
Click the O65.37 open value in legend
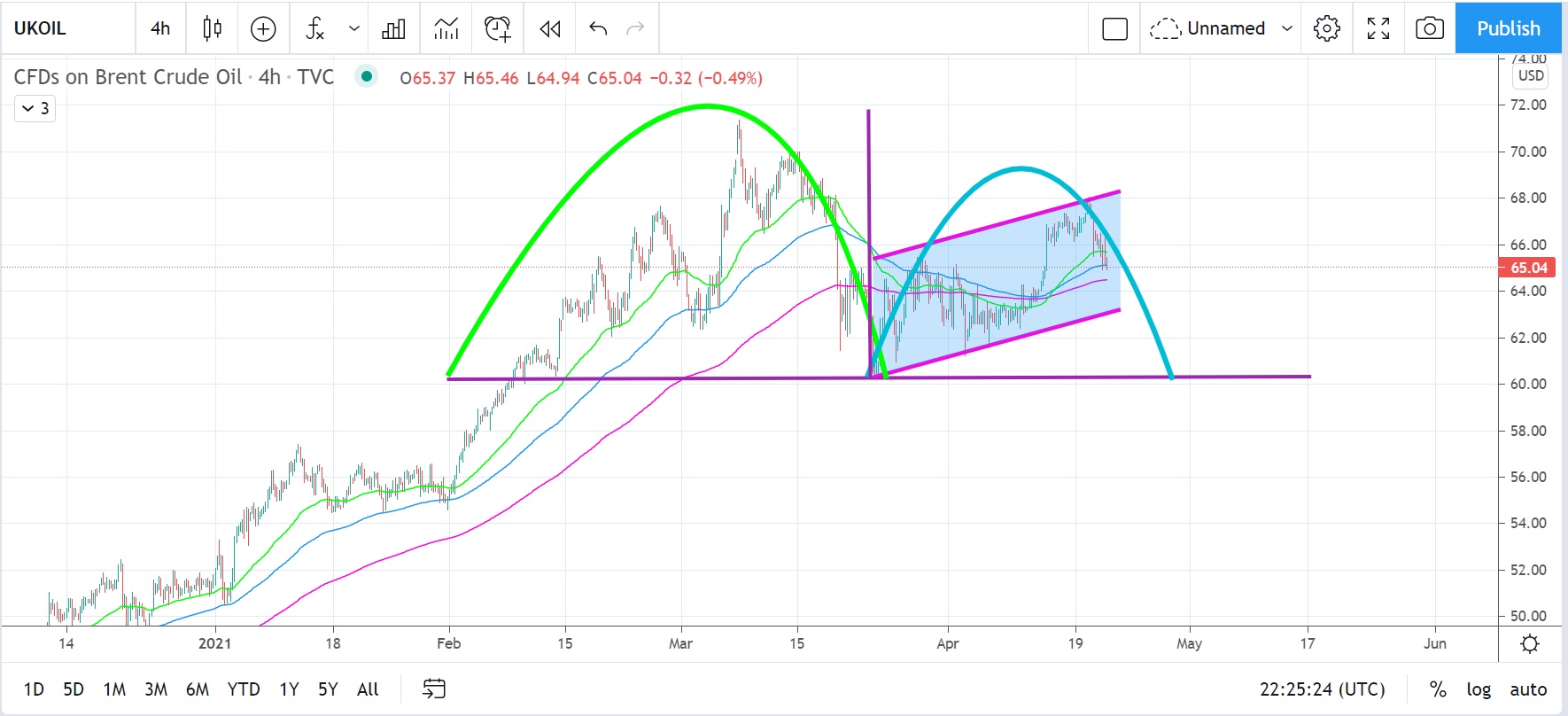coord(428,78)
